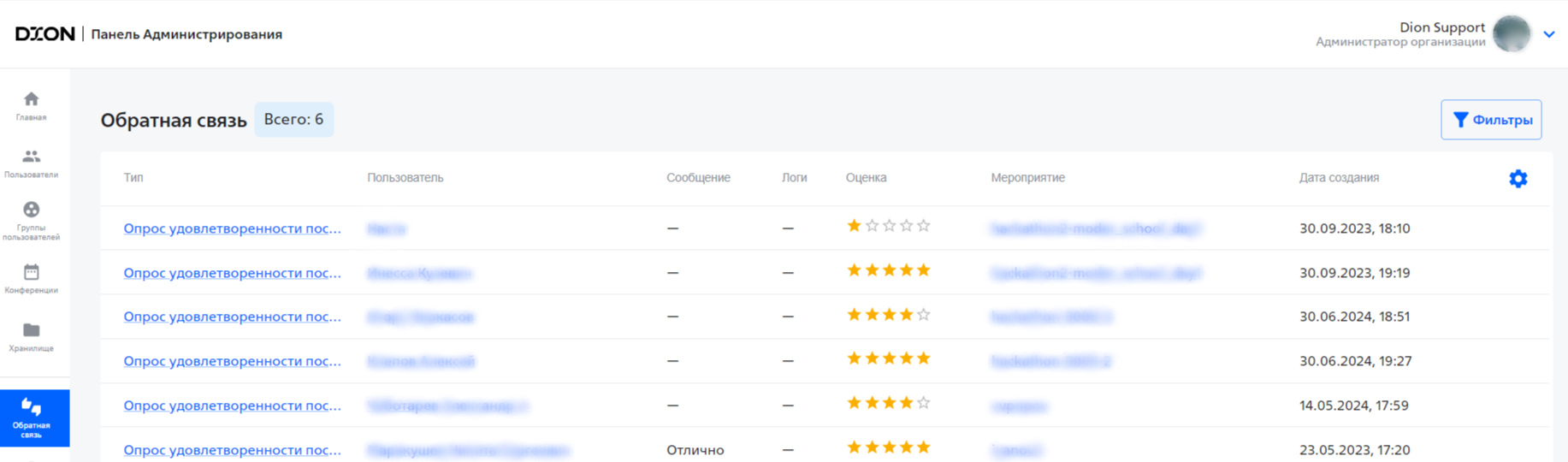1568x462 pixels.
Task: Click the Обратная связь page heading
Action: click(x=174, y=121)
